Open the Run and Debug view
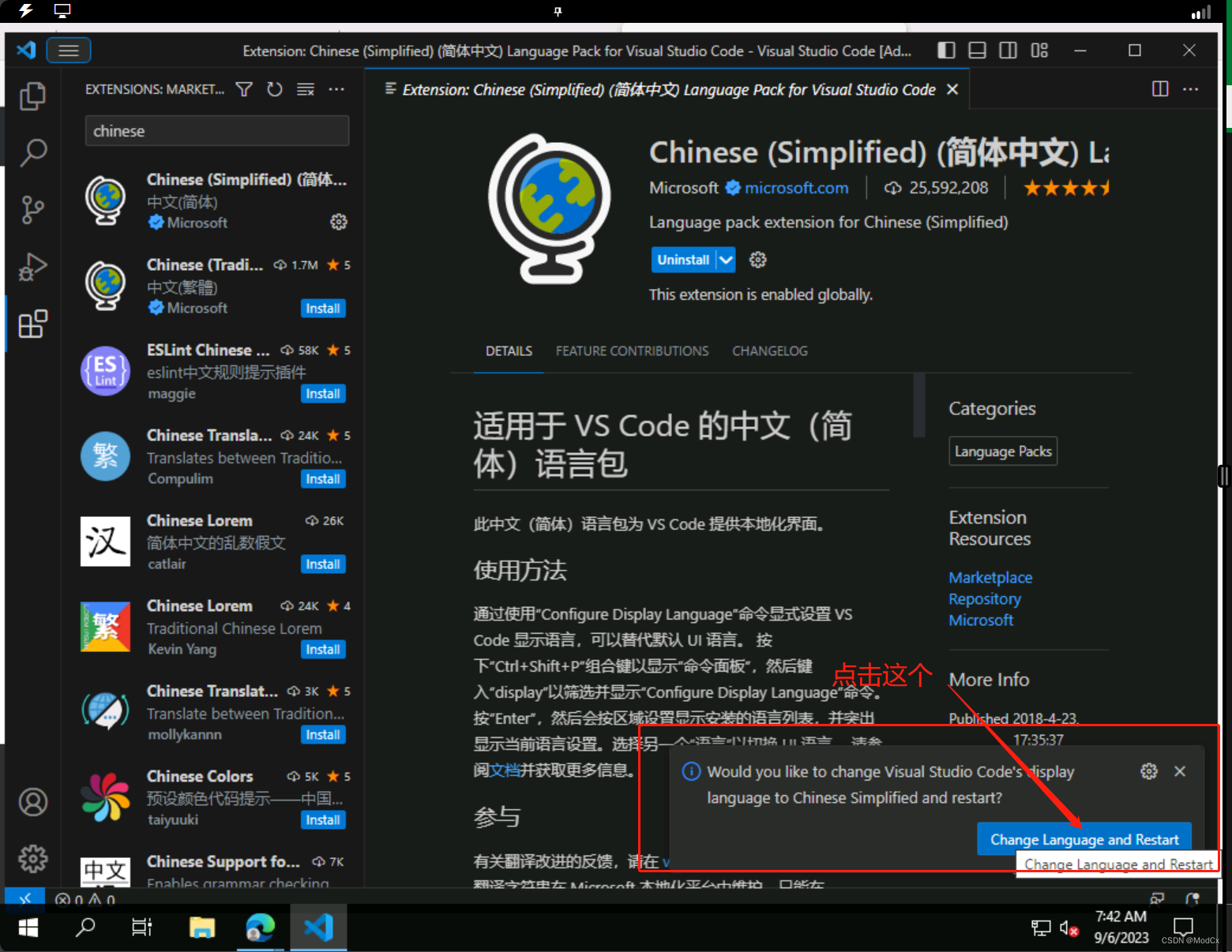The height and width of the screenshot is (952, 1232). click(32, 267)
